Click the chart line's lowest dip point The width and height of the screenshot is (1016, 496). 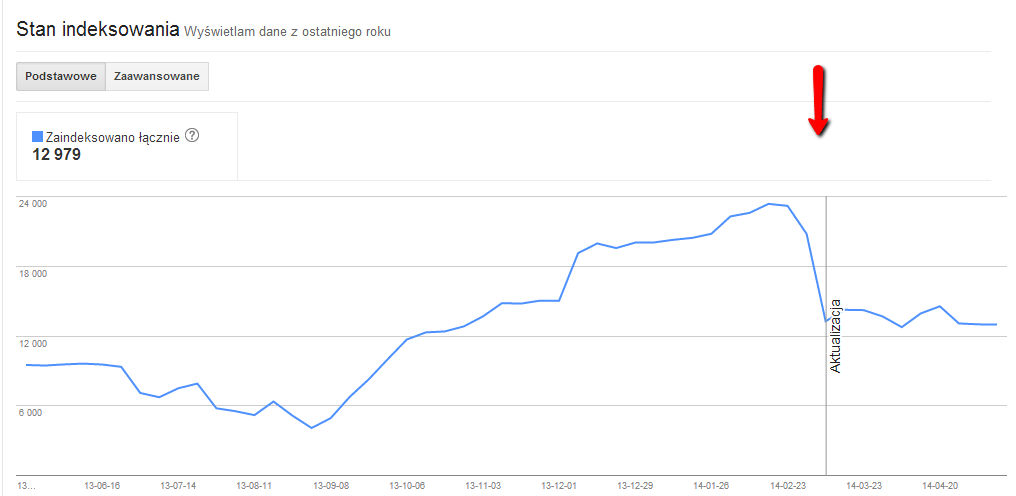coord(312,428)
